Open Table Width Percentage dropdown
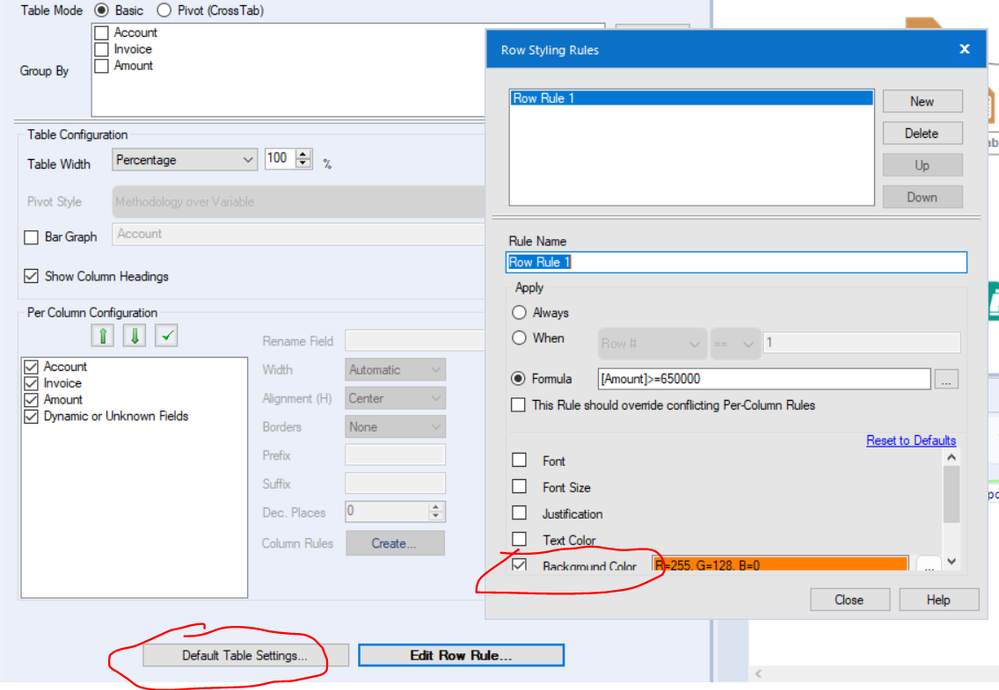The width and height of the screenshot is (999, 690). coord(184,160)
